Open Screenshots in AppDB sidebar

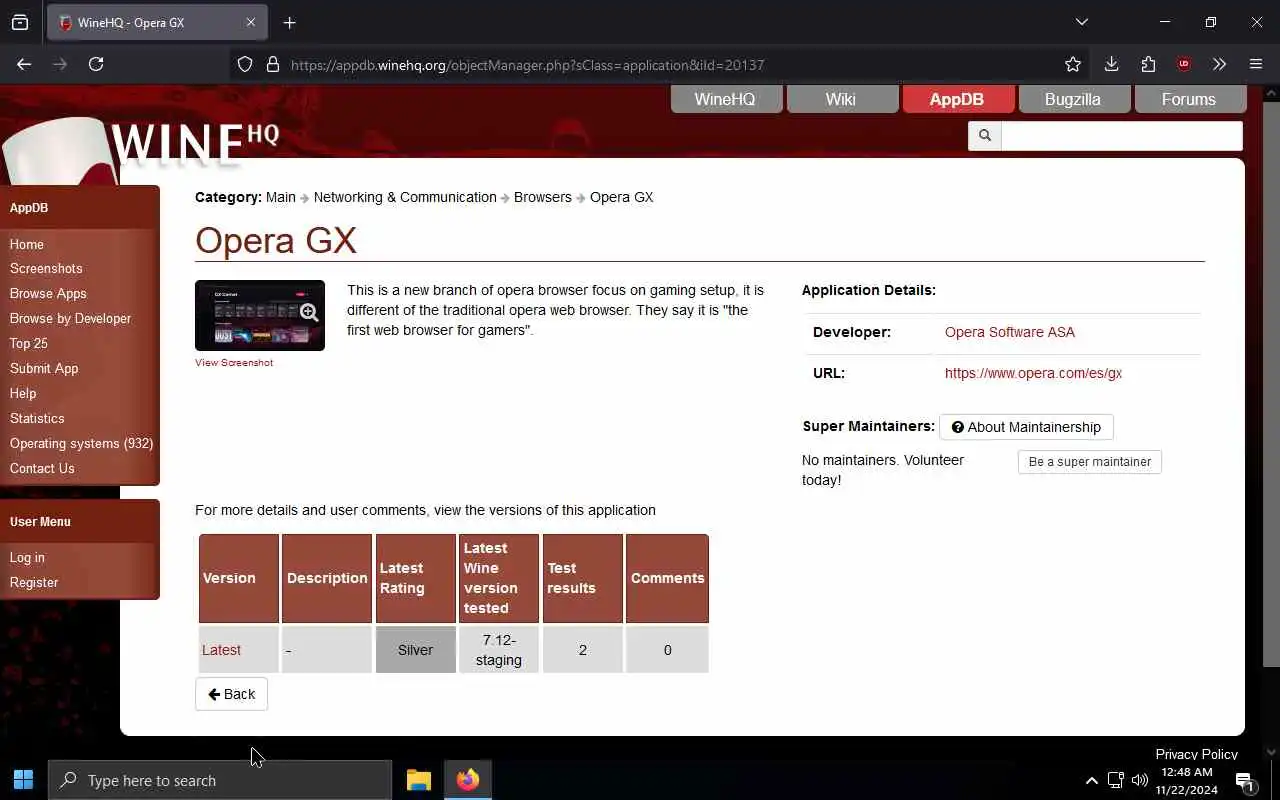[x=46, y=268]
